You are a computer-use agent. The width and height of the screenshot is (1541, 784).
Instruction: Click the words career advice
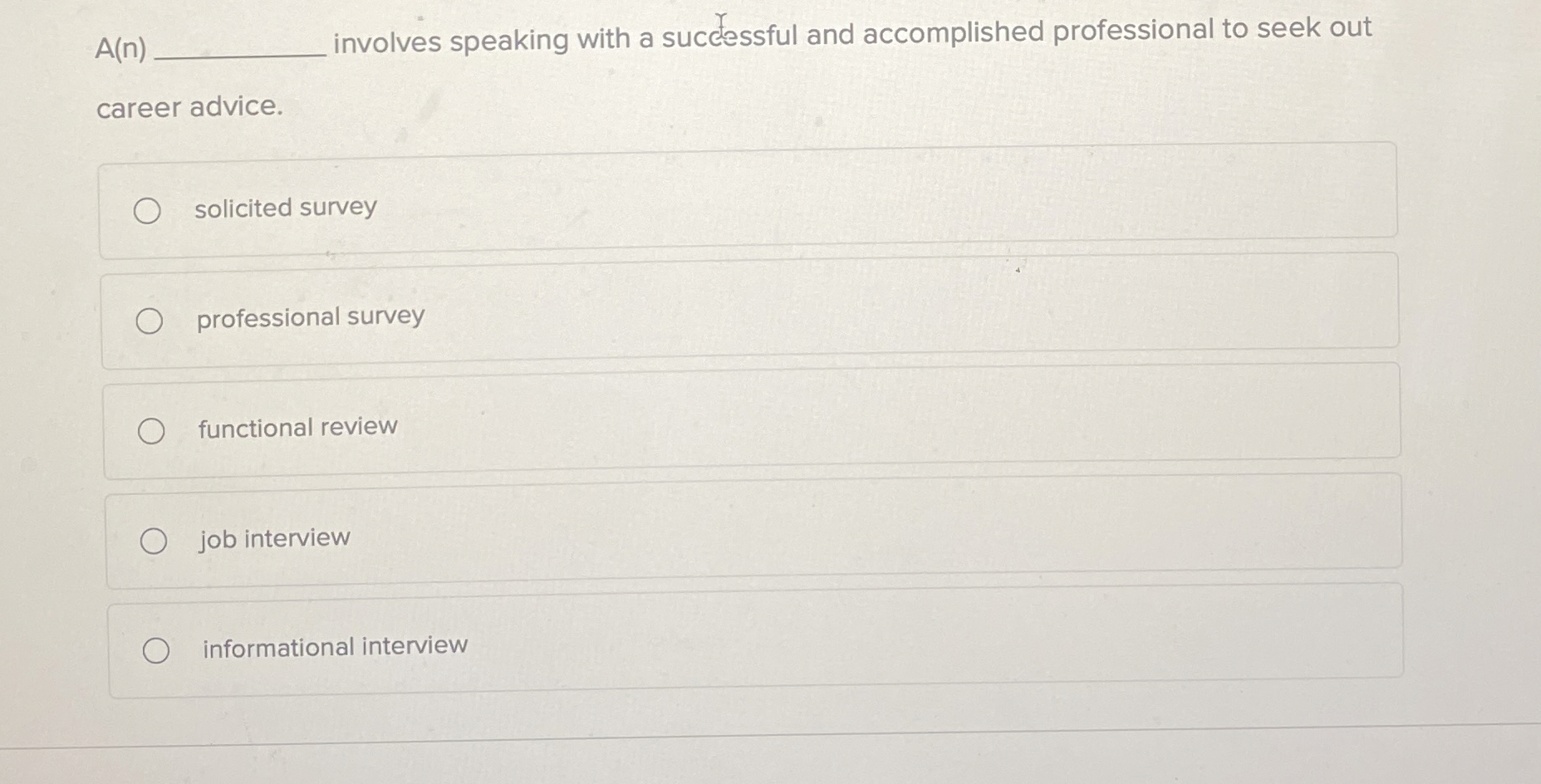click(x=189, y=108)
